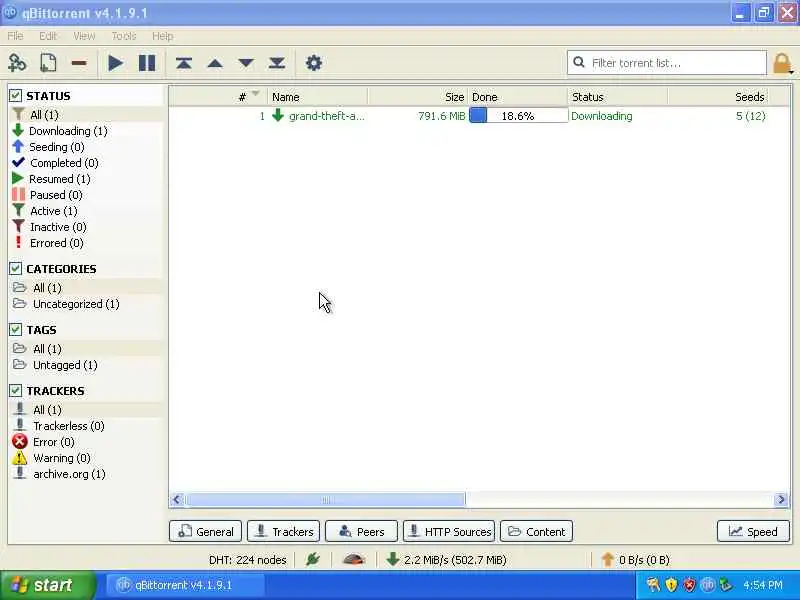Select All (1) under STATUS
800x600 pixels.
click(x=44, y=115)
